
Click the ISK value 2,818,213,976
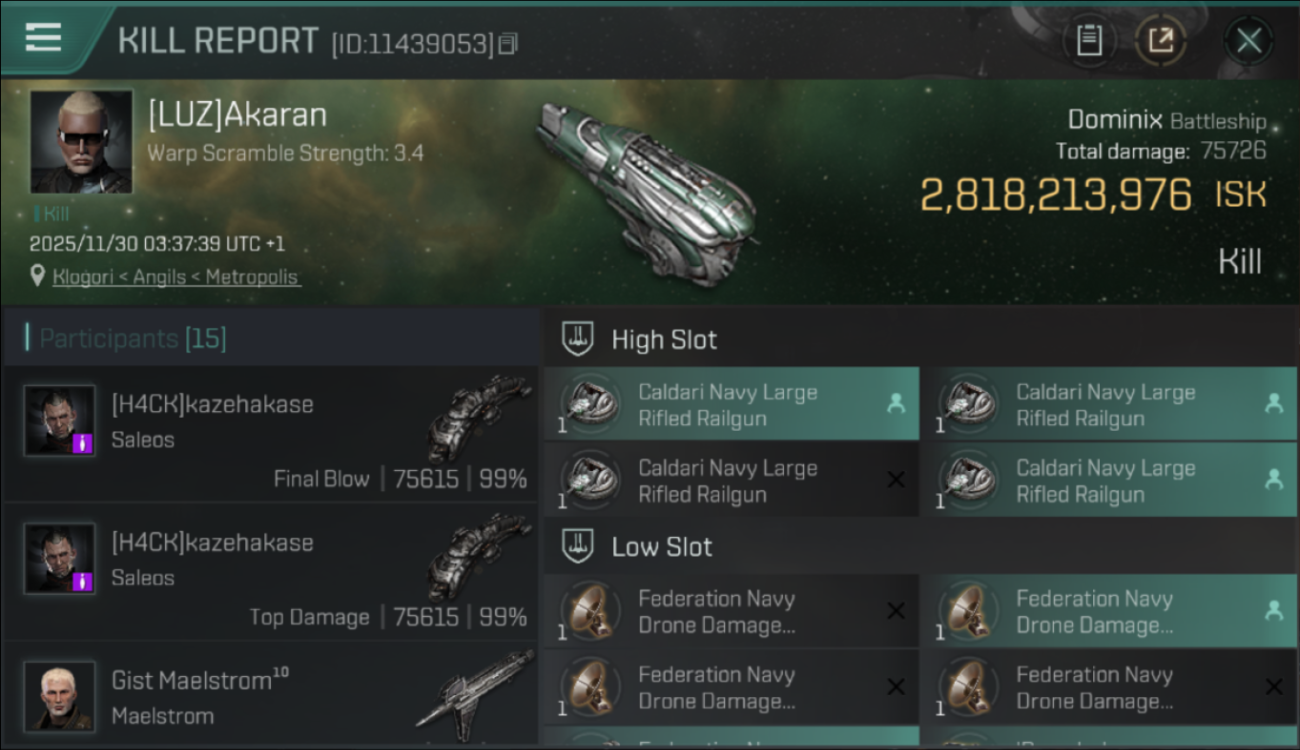click(x=1056, y=195)
